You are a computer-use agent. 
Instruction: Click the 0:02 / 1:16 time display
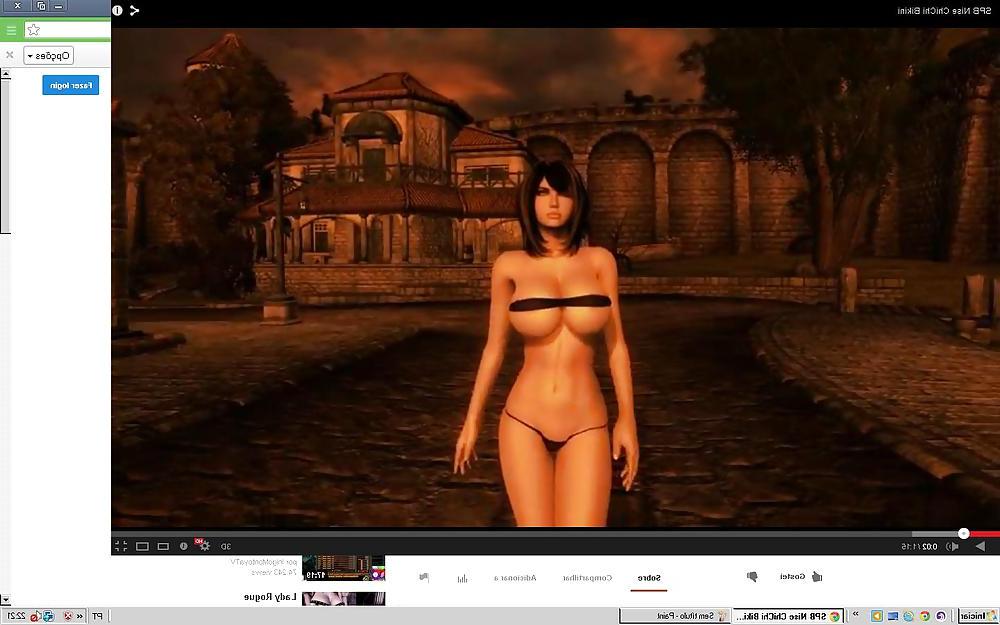pos(919,547)
